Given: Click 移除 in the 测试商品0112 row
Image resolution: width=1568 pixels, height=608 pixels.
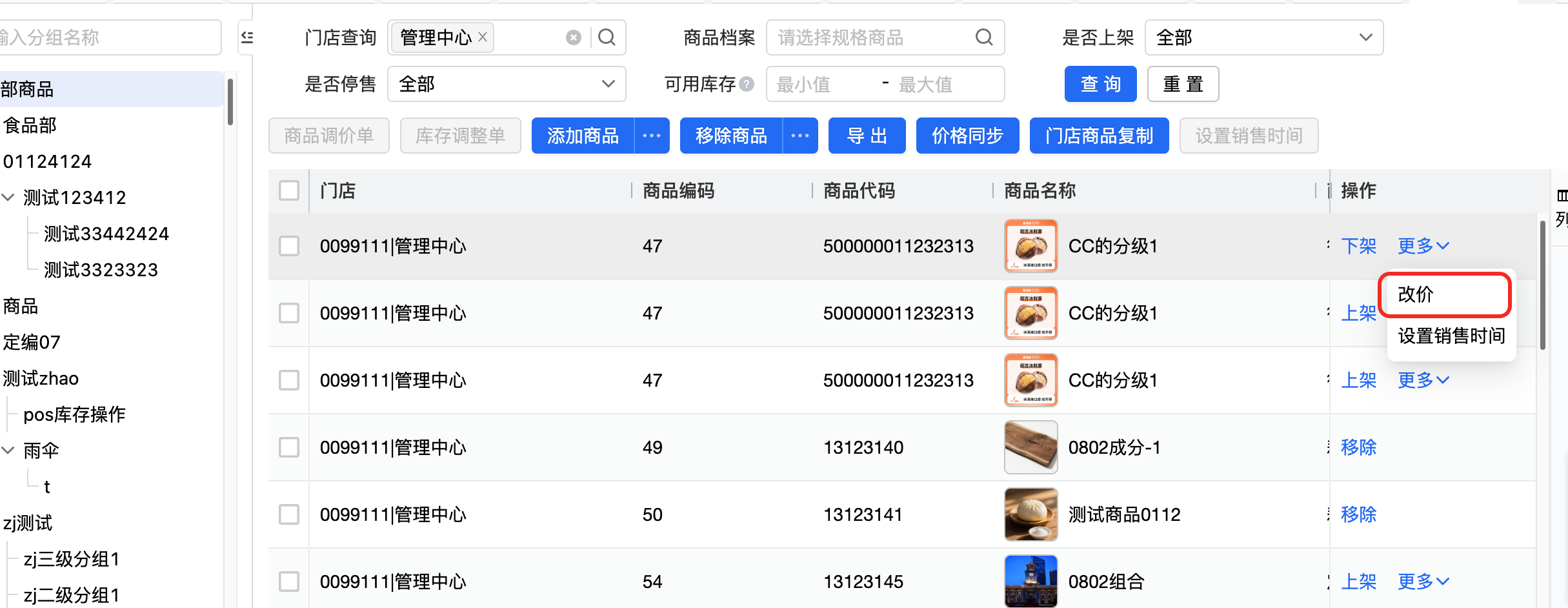Looking at the screenshot, I should tap(1359, 514).
